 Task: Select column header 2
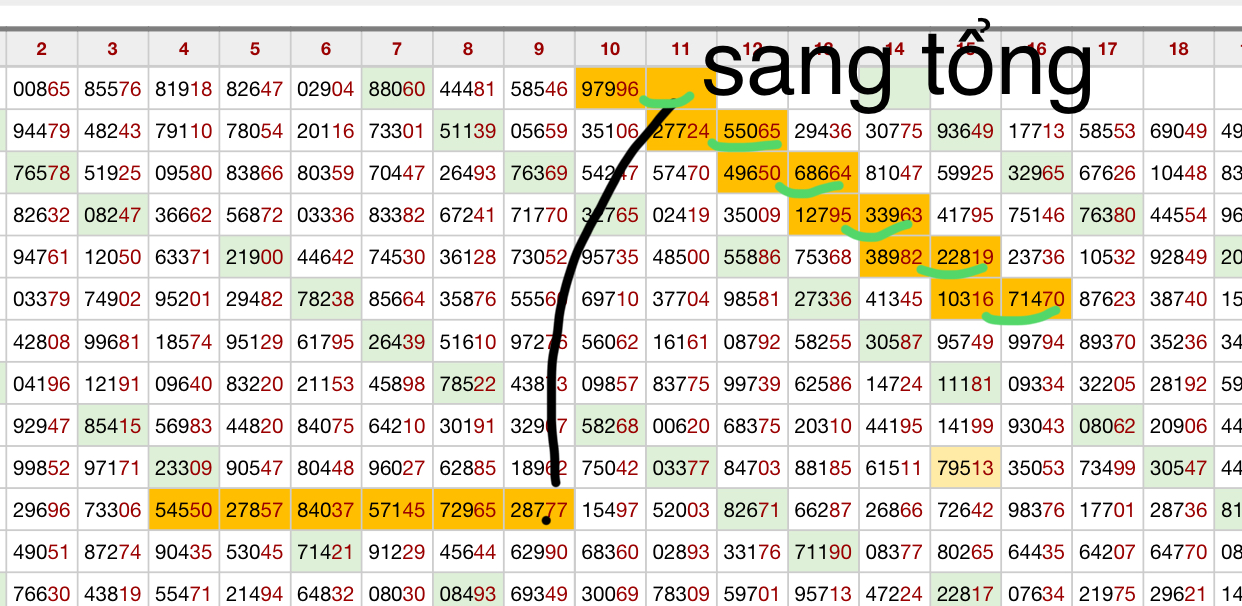[x=41, y=49]
